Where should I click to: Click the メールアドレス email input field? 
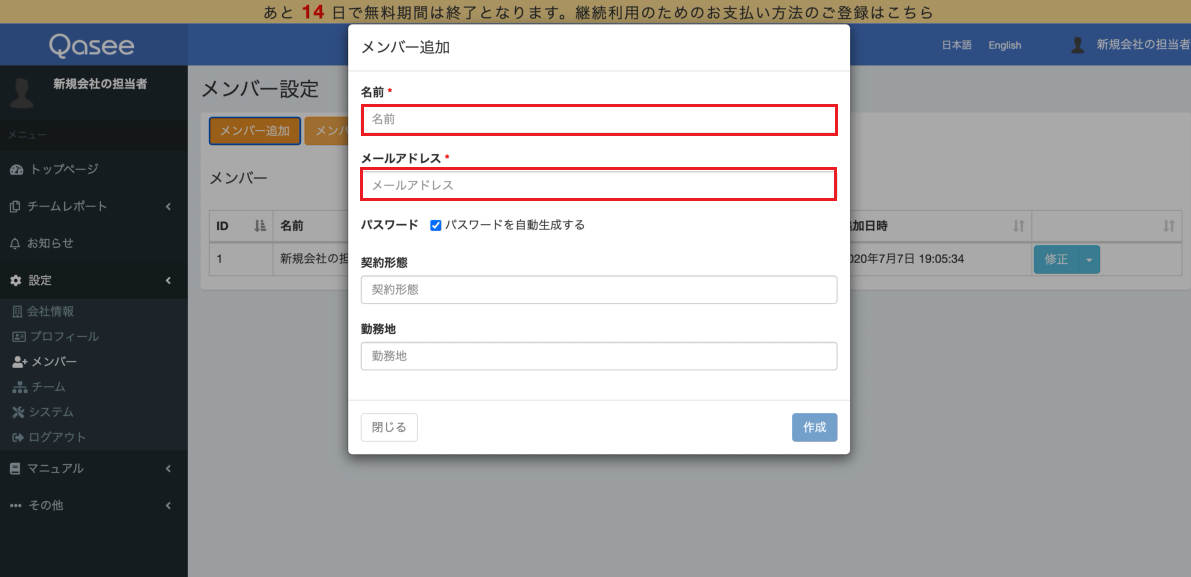(599, 185)
